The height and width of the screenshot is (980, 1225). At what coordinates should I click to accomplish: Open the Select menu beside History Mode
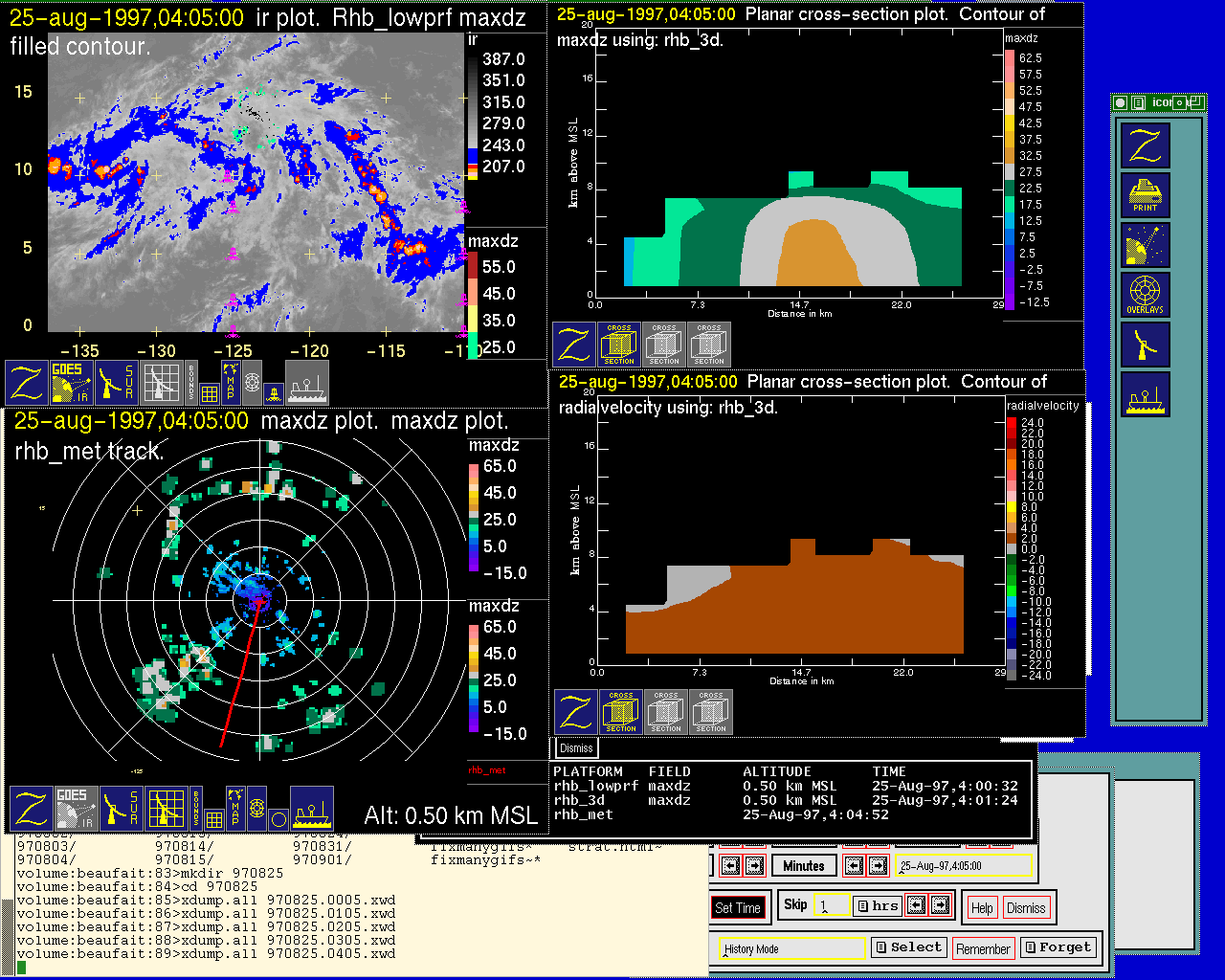(x=908, y=947)
